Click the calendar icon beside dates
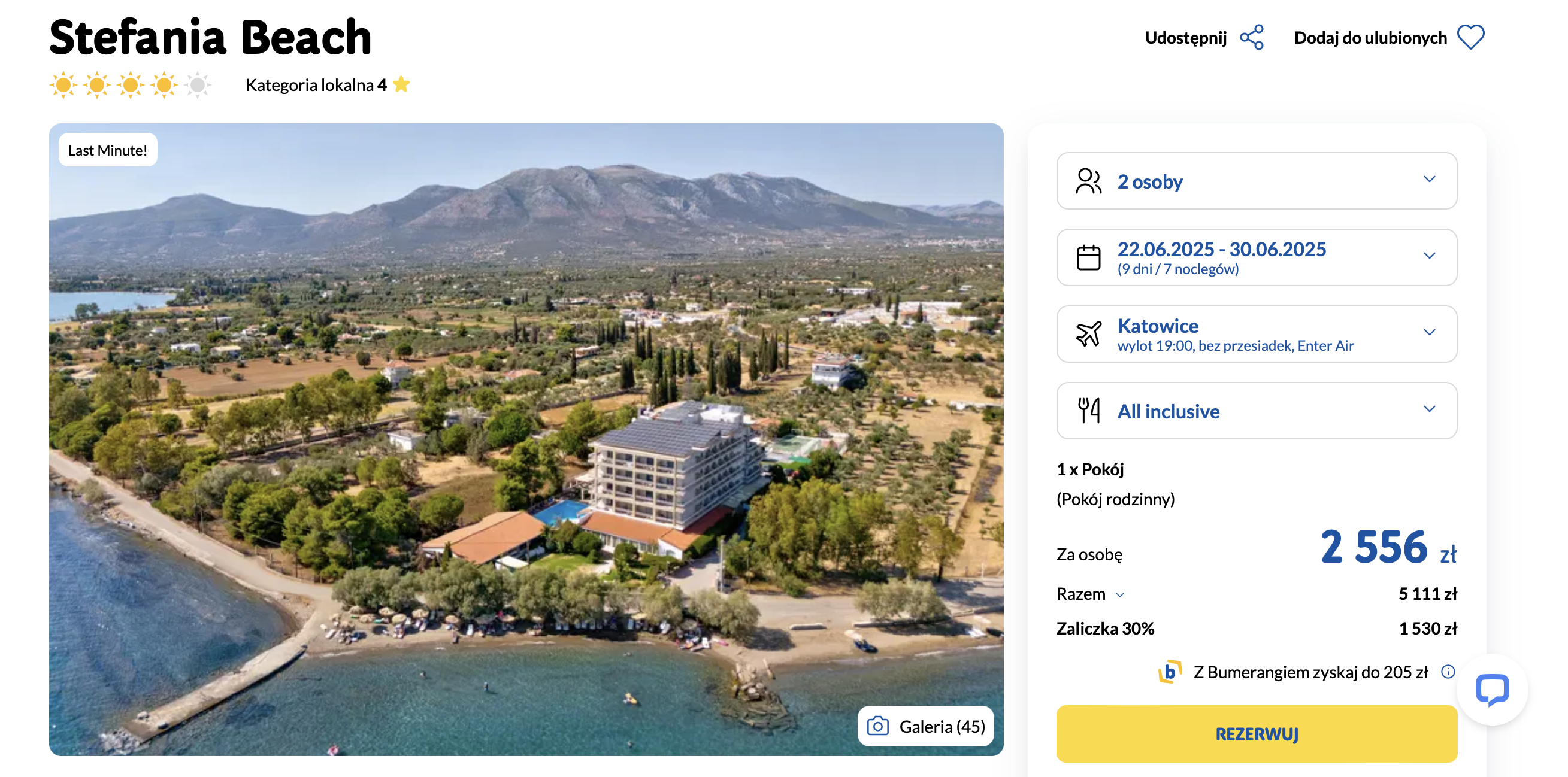Viewport: 1568px width, 777px height. coord(1088,257)
